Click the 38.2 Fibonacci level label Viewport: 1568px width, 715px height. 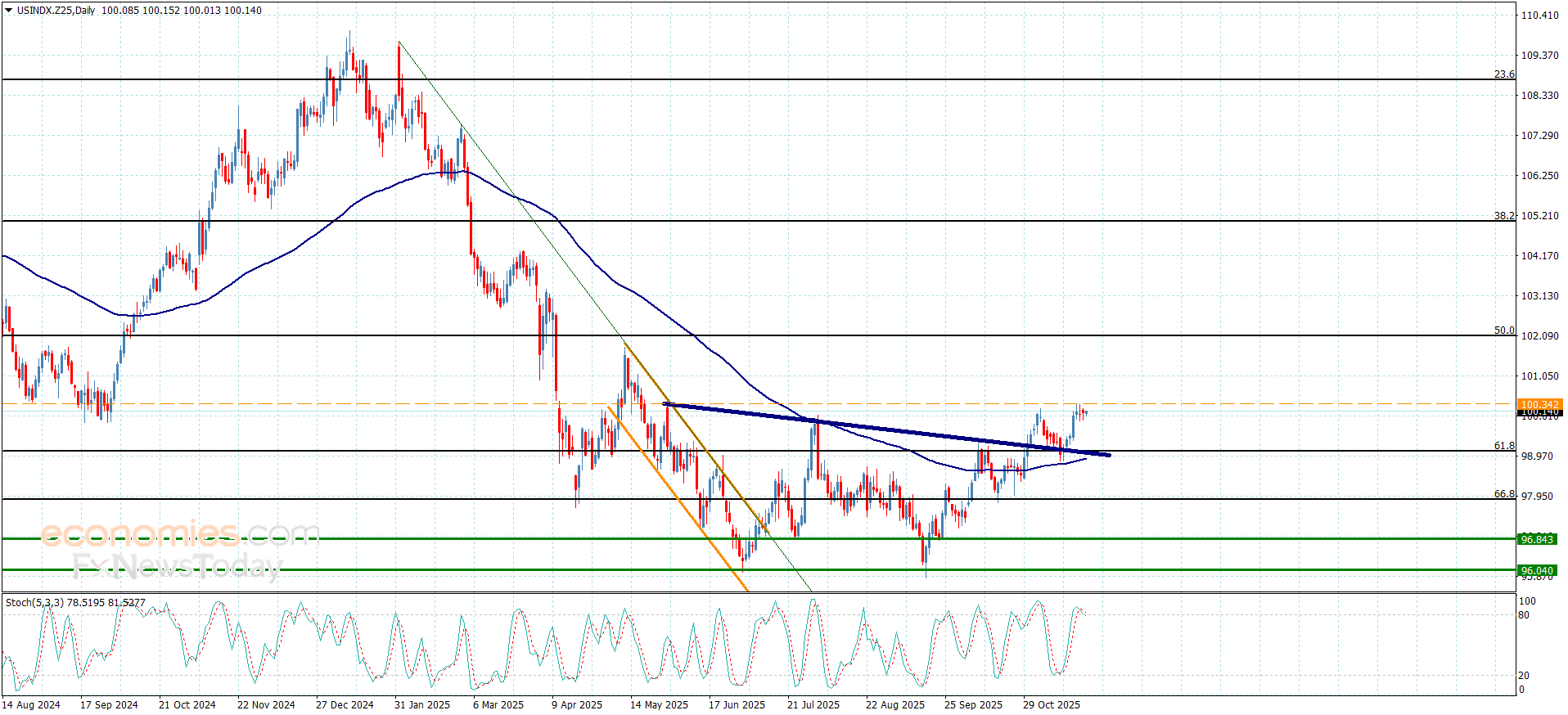click(1504, 216)
